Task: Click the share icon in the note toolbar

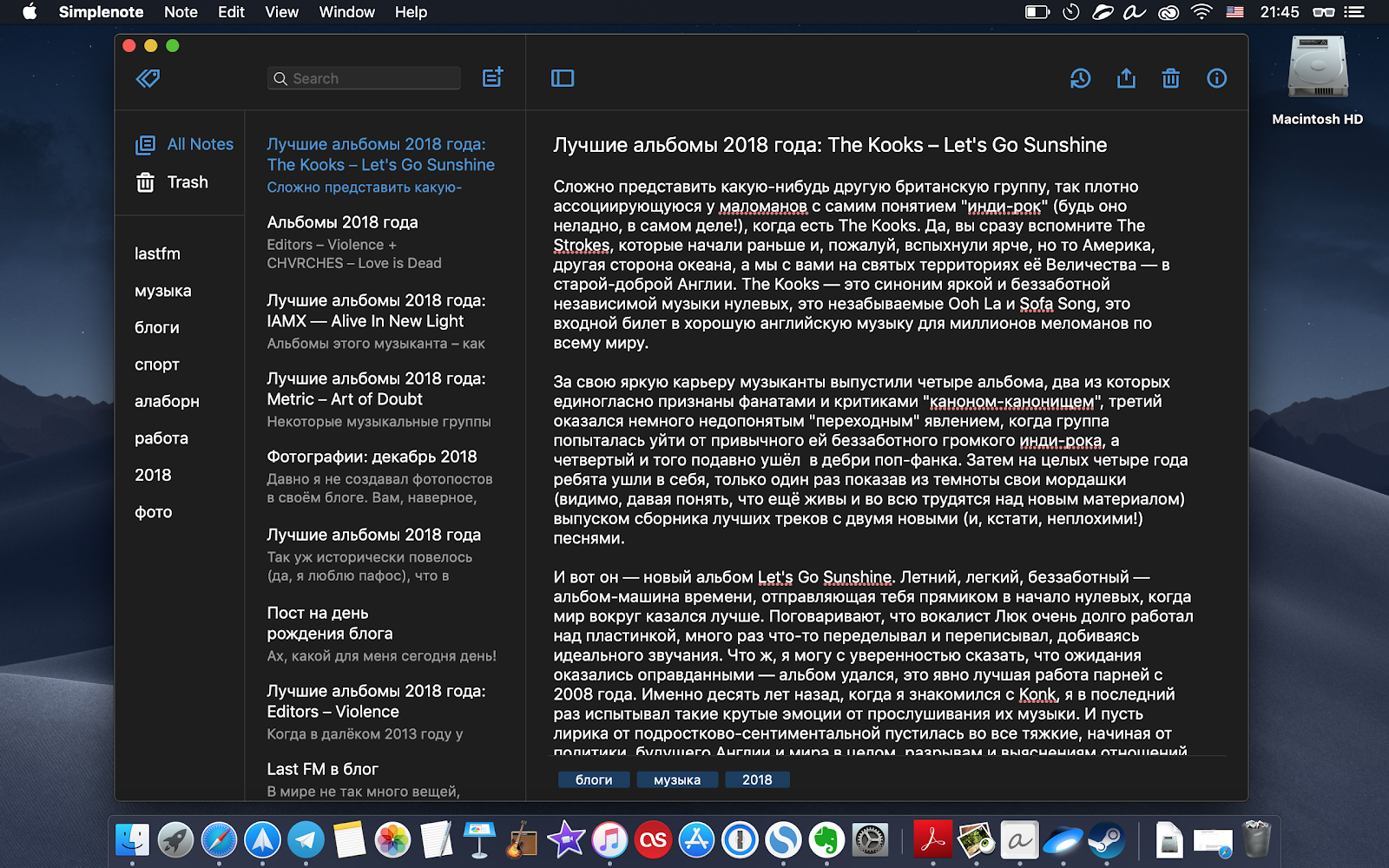Action: [1126, 78]
